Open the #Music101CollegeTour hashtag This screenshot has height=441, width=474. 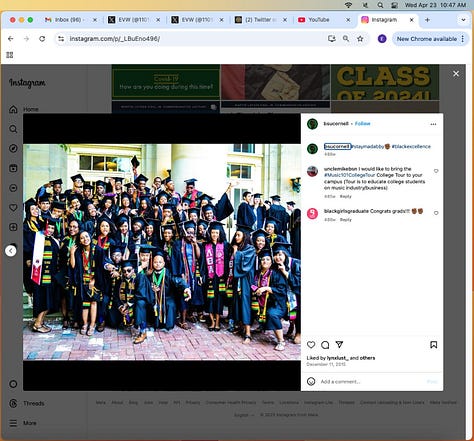pyautogui.click(x=350, y=175)
